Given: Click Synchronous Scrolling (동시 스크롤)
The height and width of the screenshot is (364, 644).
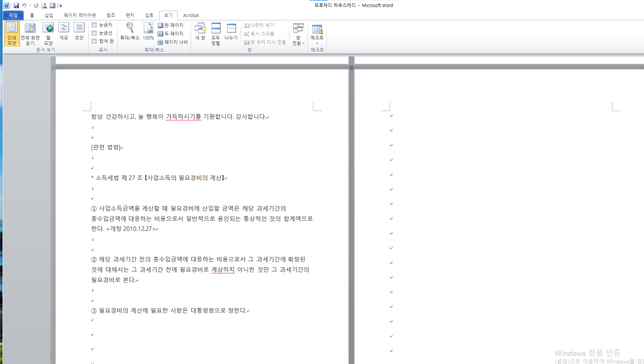Looking at the screenshot, I should tap(259, 34).
